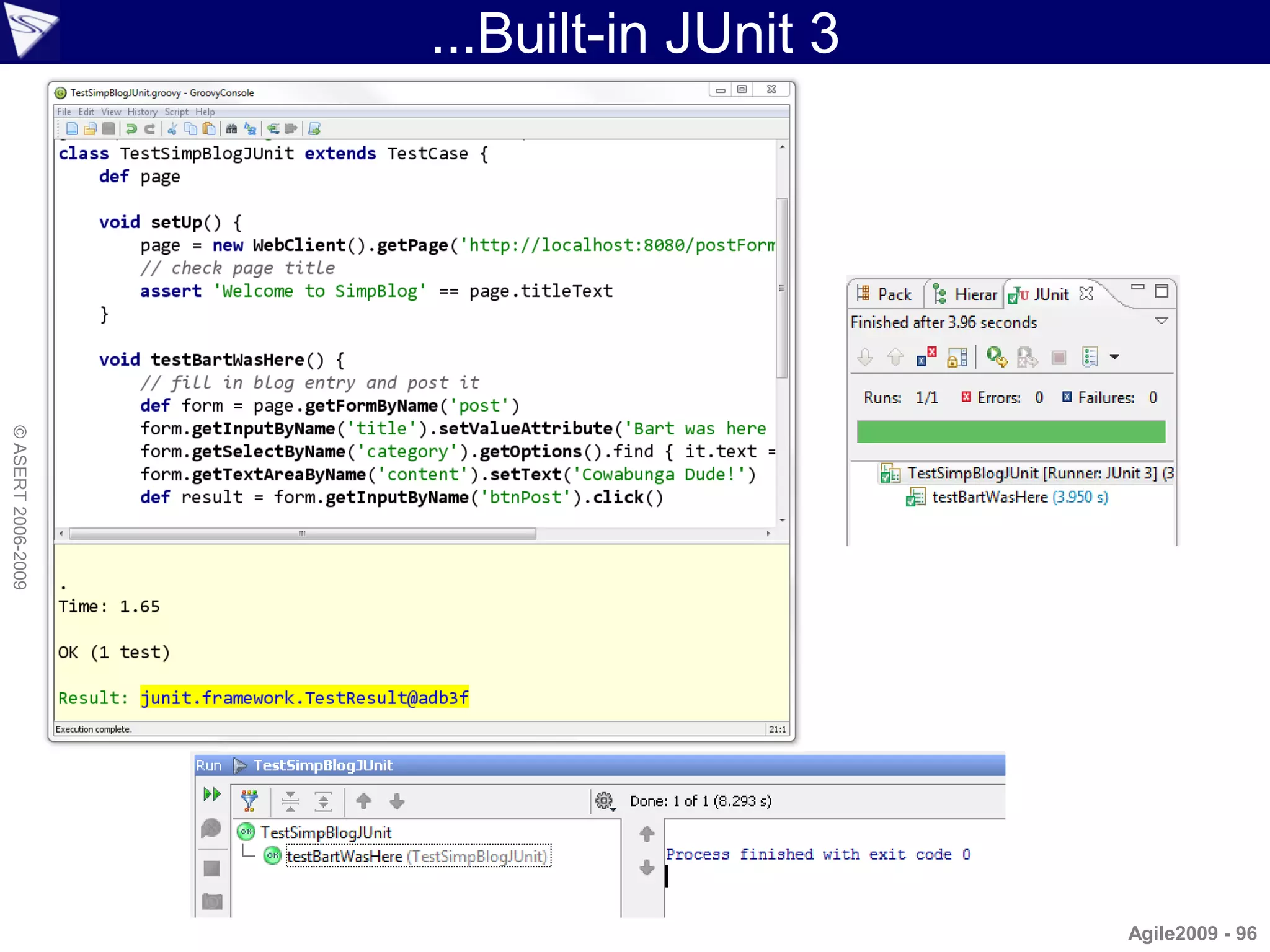The width and height of the screenshot is (1270, 952).
Task: Open the gear settings dropdown in Run panel
Action: [605, 801]
